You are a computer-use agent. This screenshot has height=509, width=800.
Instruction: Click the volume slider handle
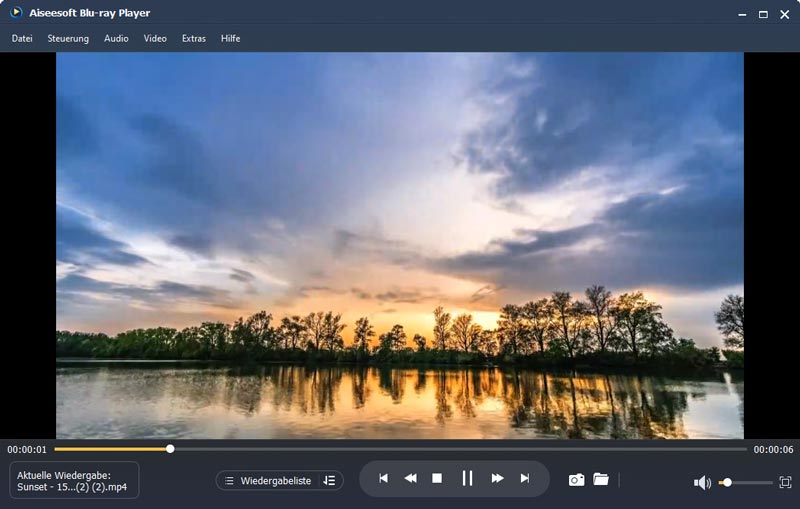coord(728,482)
